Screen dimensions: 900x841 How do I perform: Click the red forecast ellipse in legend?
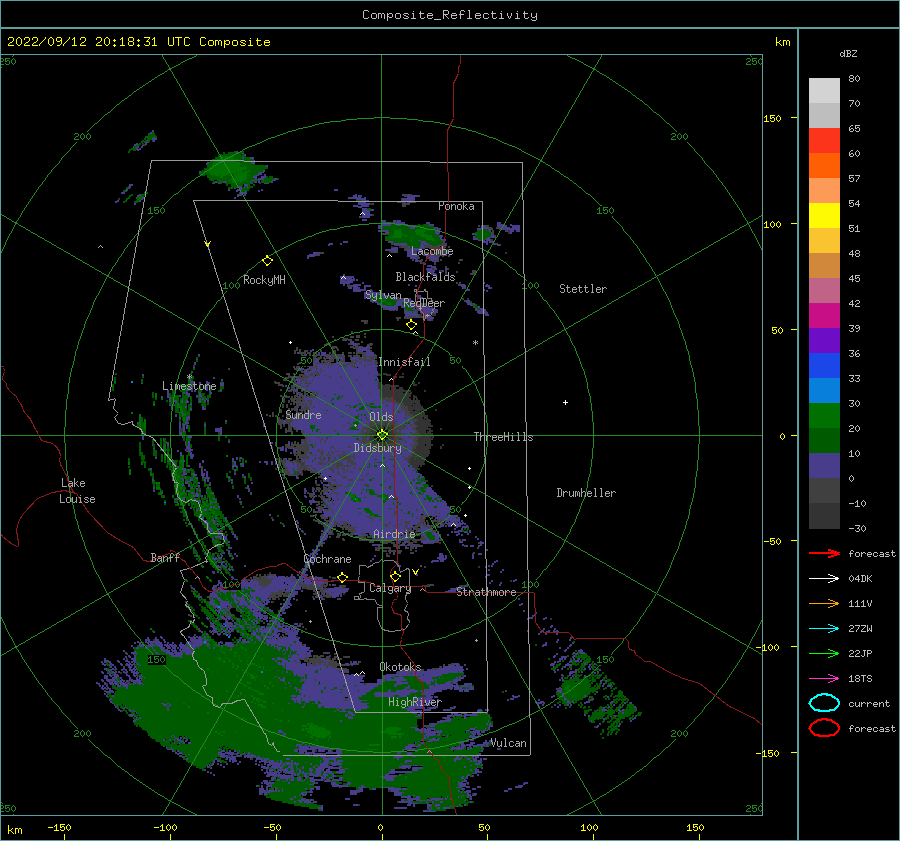824,728
